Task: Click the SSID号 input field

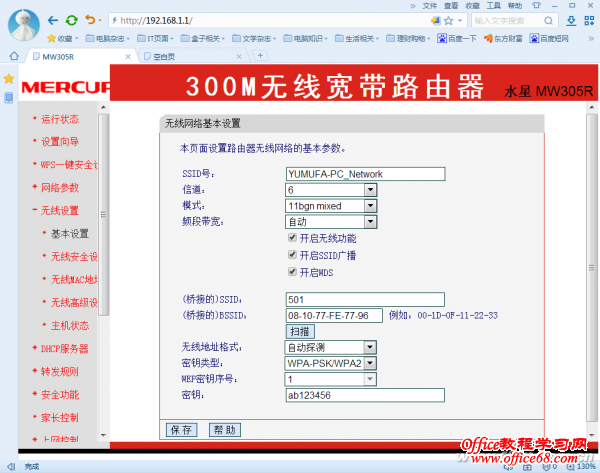Action: (x=365, y=174)
